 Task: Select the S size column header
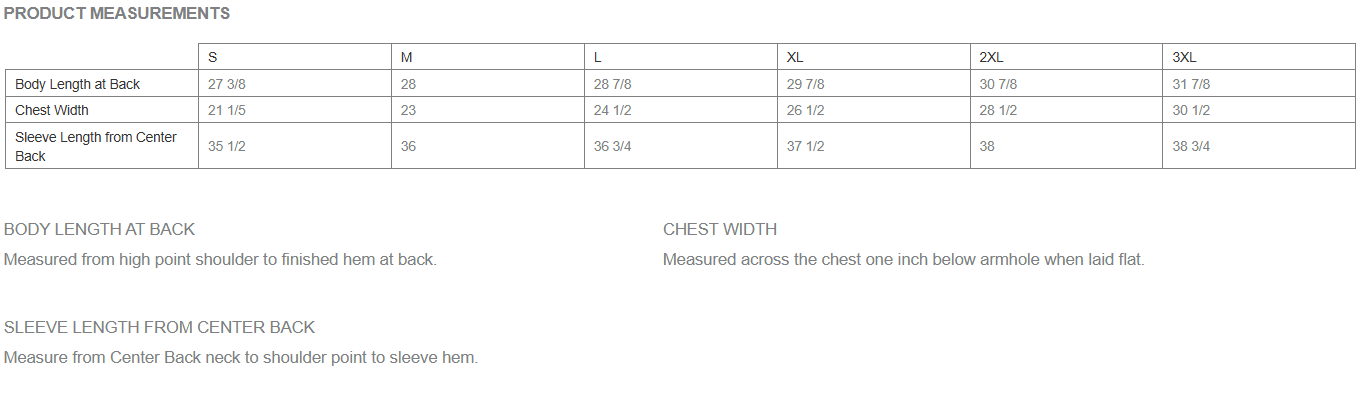(213, 57)
